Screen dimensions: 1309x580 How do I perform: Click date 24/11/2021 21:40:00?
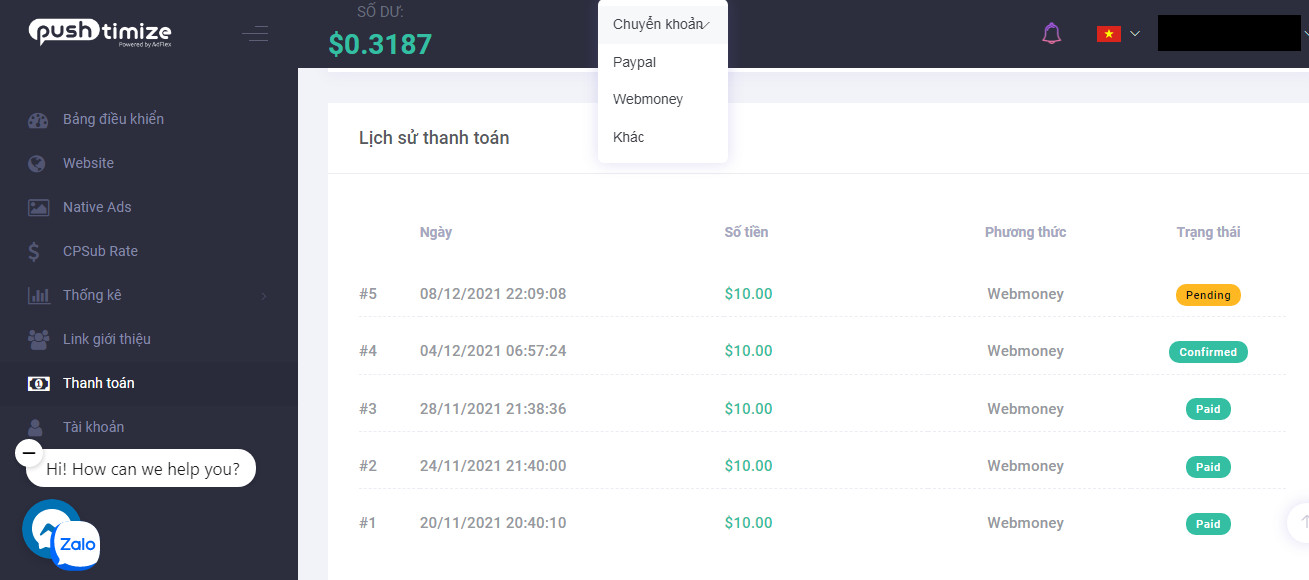493,466
